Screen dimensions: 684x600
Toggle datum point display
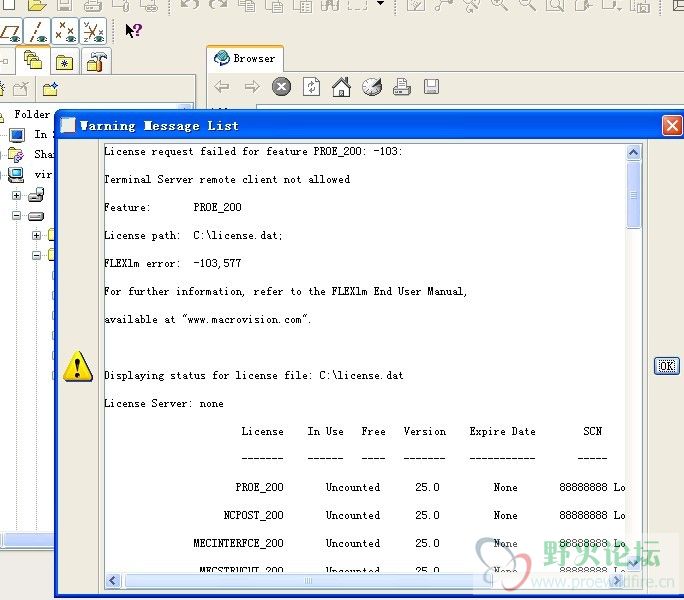click(65, 31)
